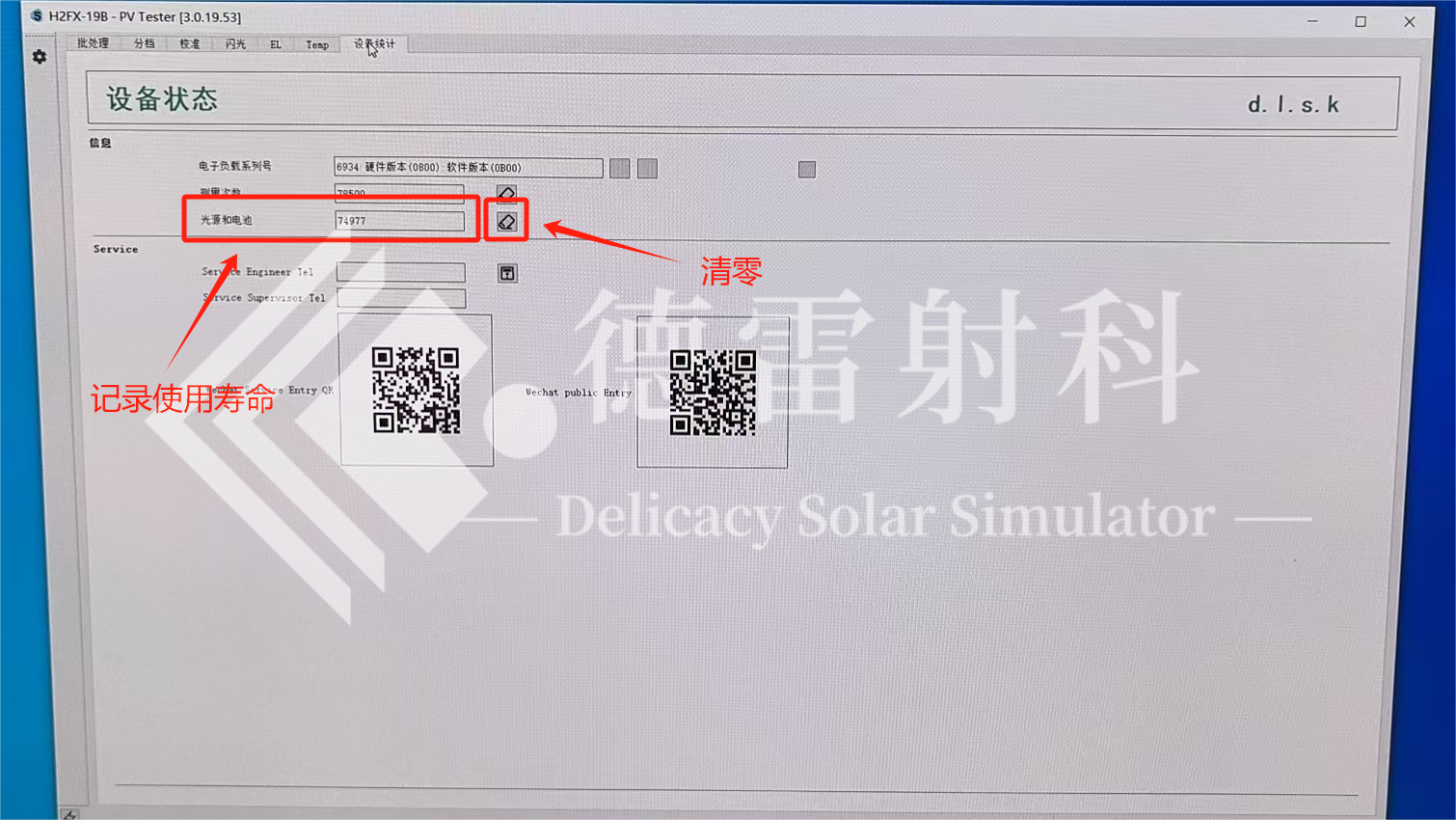Open the Temp tab
This screenshot has height=820, width=1456.
coord(317,44)
